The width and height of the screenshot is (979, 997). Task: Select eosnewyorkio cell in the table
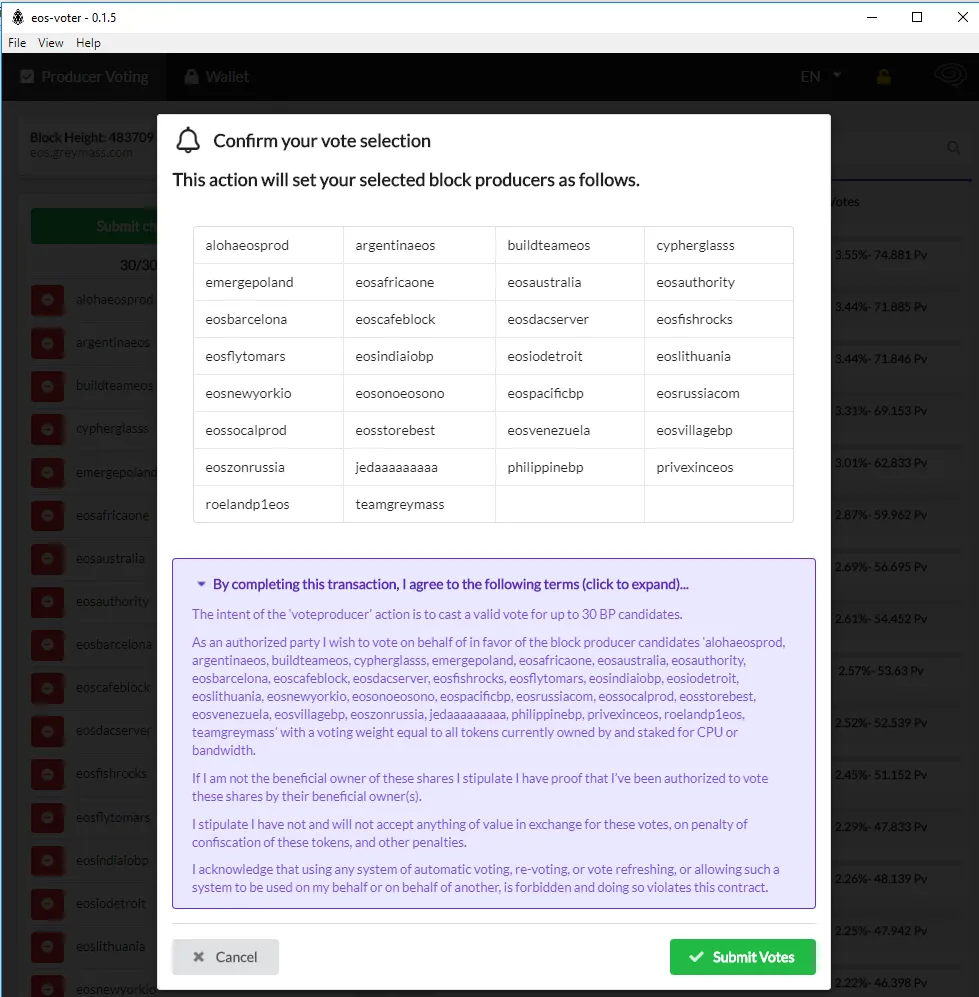268,393
